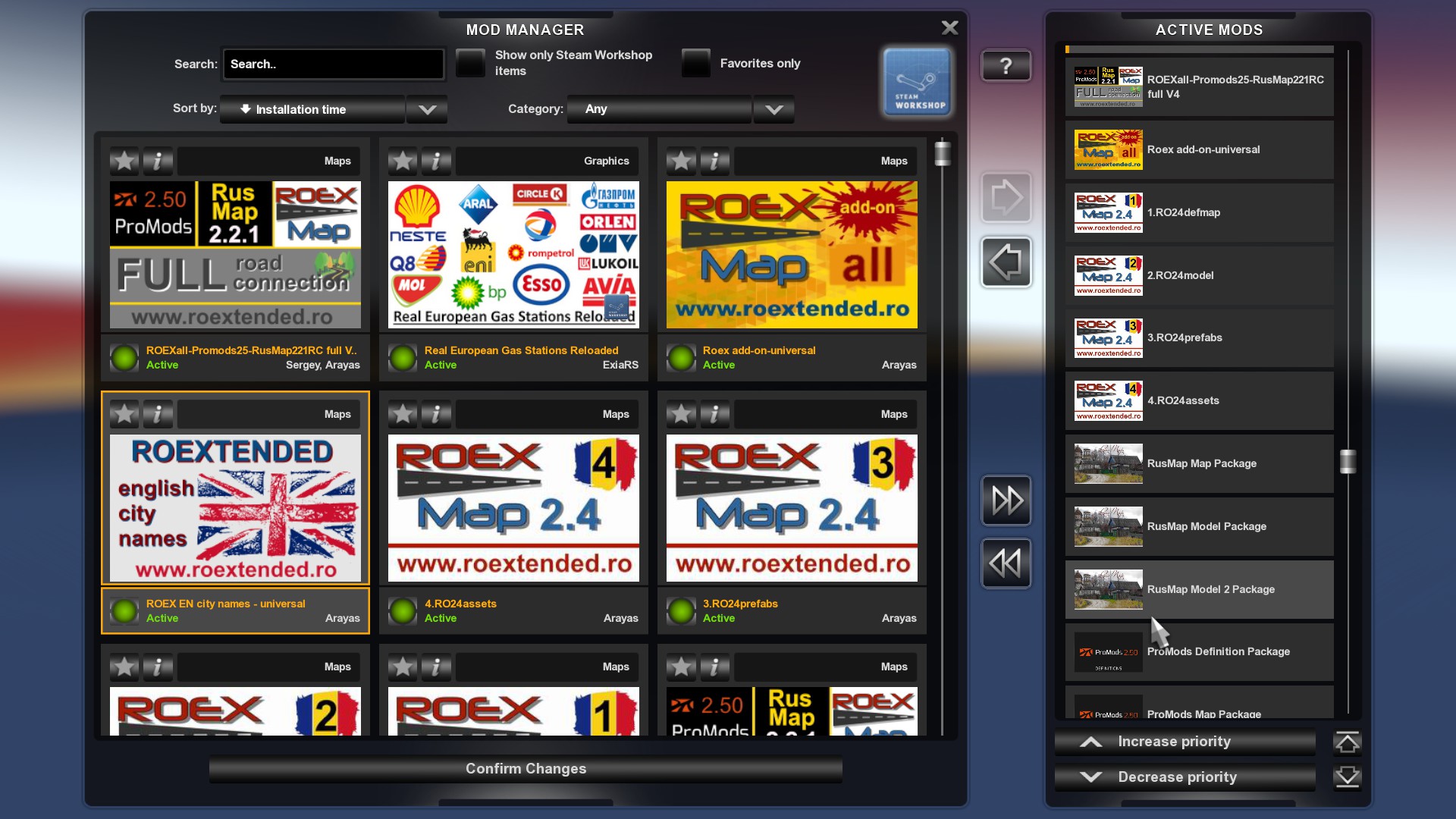Toggle active indicator of Roex add-on-universal
Screen dimensions: 1456x819
click(x=681, y=358)
